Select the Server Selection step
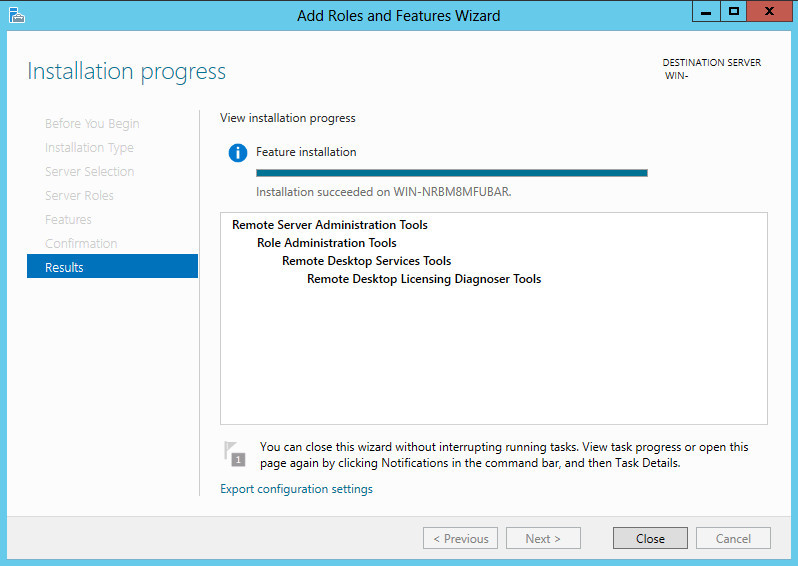Image resolution: width=798 pixels, height=566 pixels. coord(89,172)
